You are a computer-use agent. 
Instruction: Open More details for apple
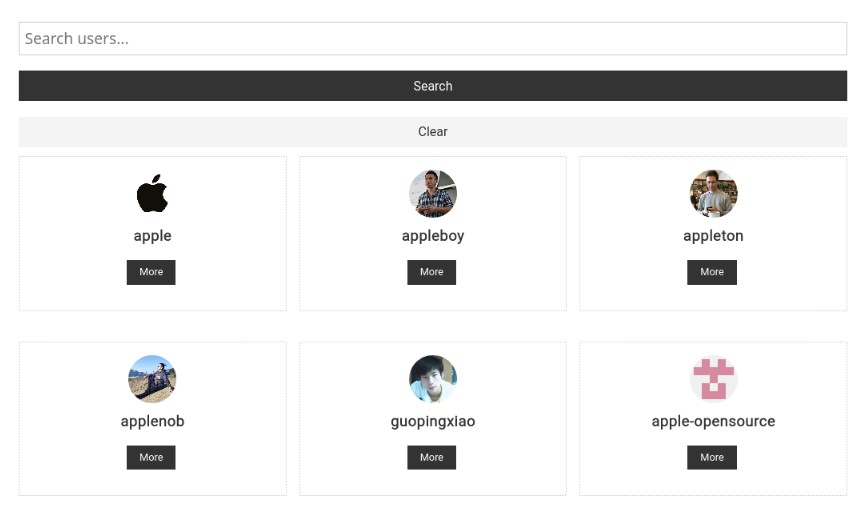[x=151, y=272]
